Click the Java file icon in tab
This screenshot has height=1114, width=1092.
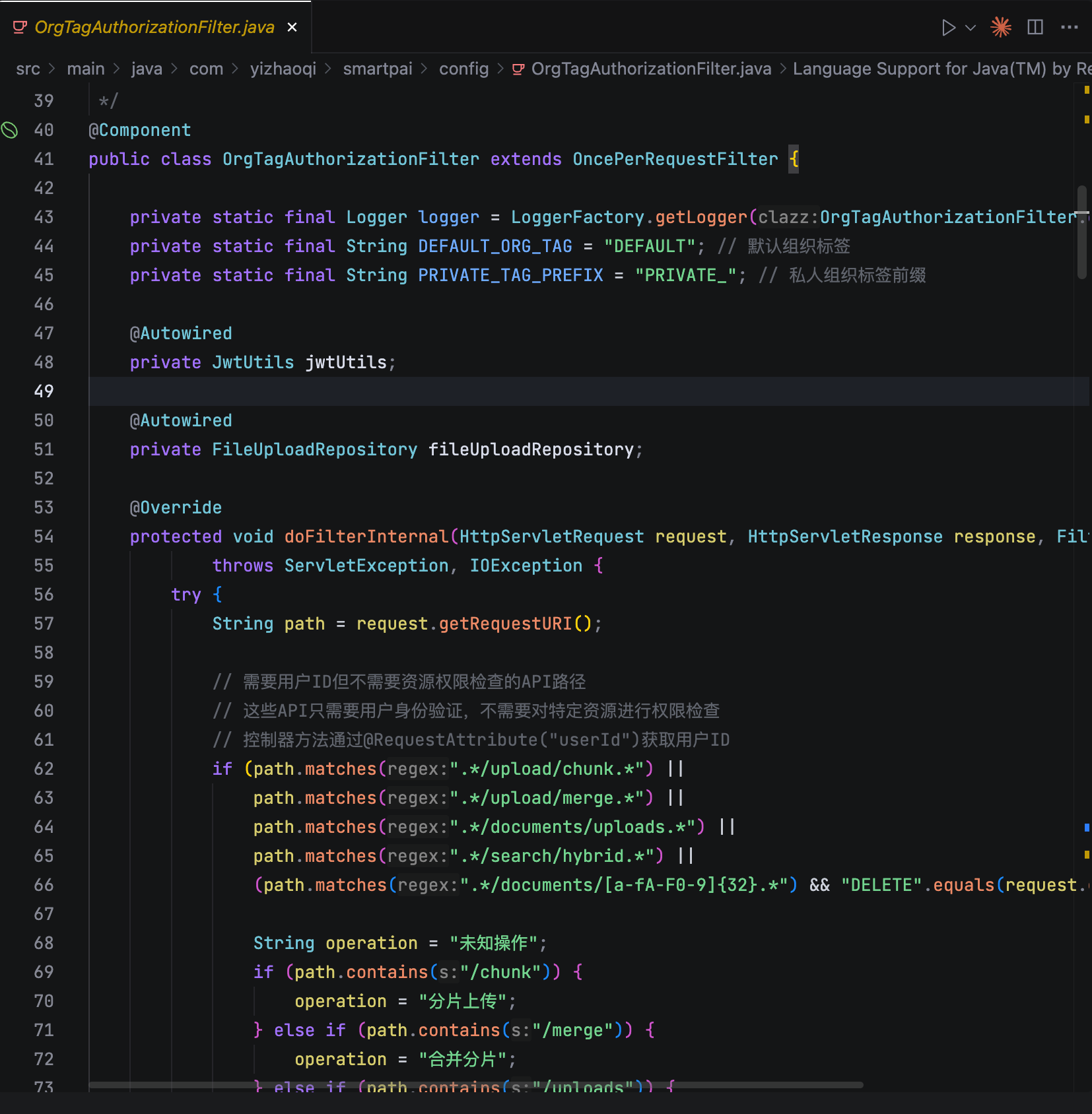20,28
